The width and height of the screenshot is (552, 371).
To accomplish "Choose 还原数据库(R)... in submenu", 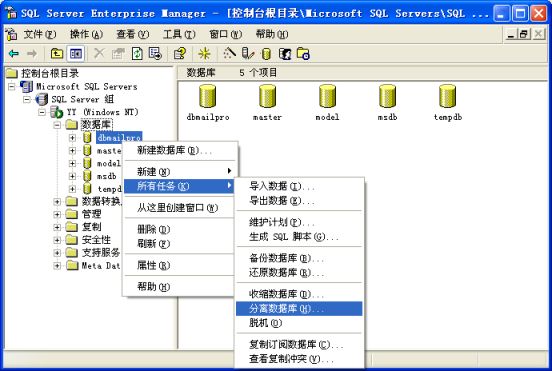I will click(x=299, y=272).
